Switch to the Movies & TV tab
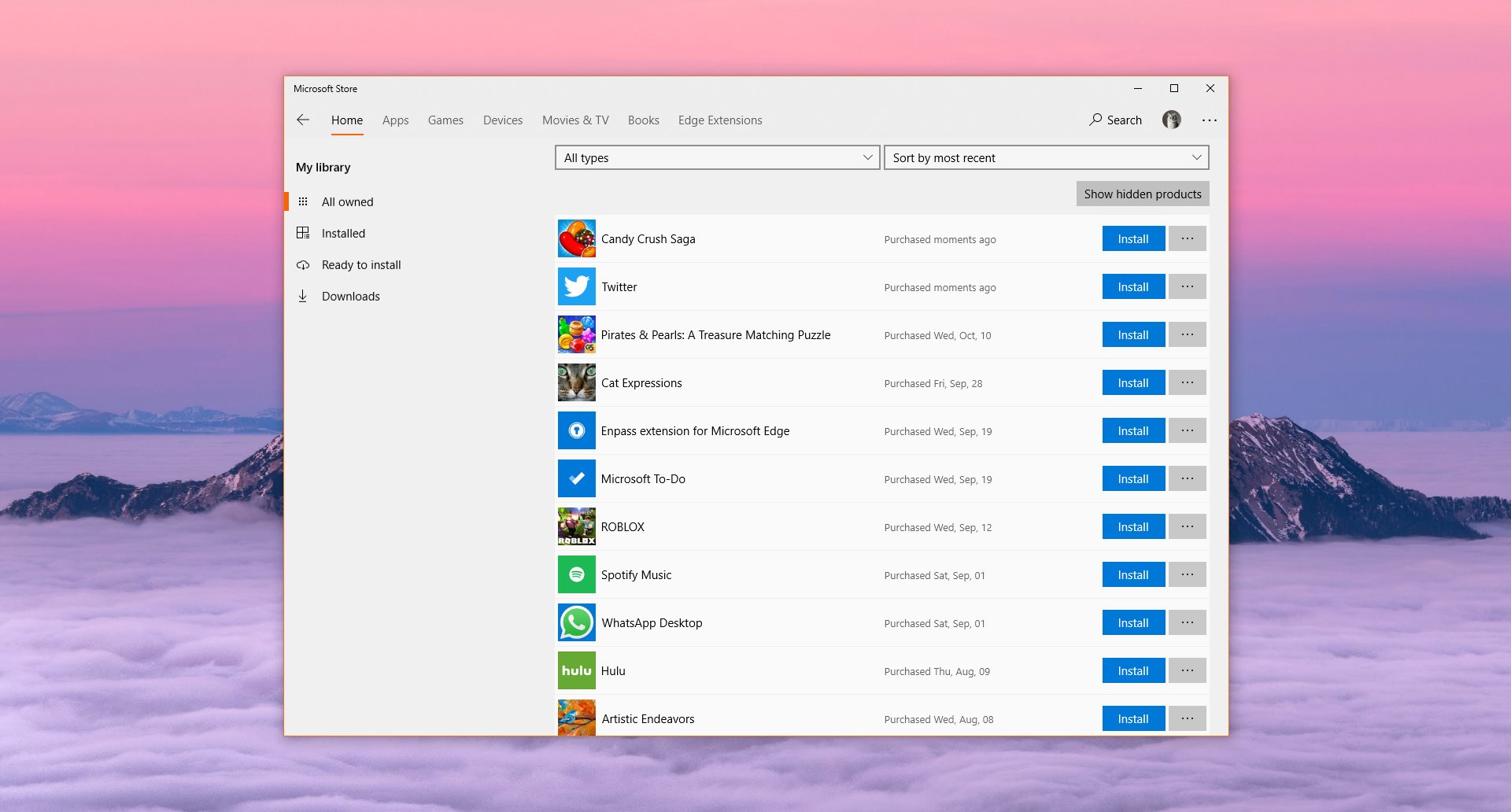The height and width of the screenshot is (812, 1511). point(575,120)
